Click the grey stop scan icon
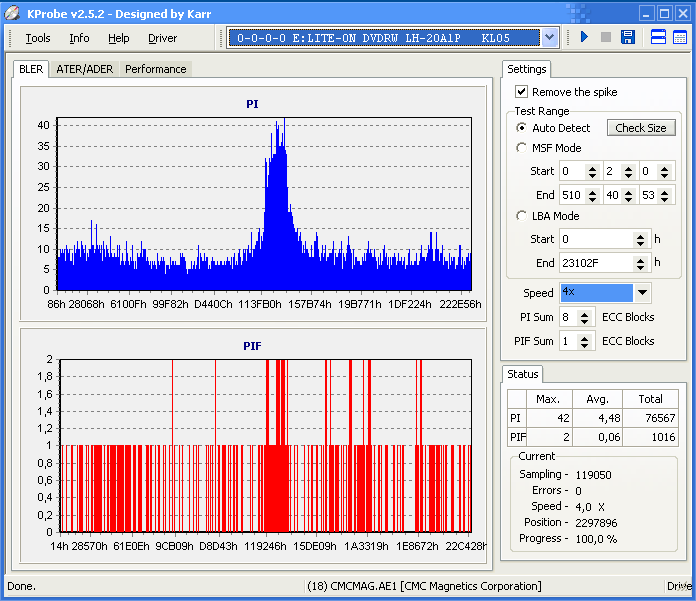The width and height of the screenshot is (696, 601). [x=605, y=38]
